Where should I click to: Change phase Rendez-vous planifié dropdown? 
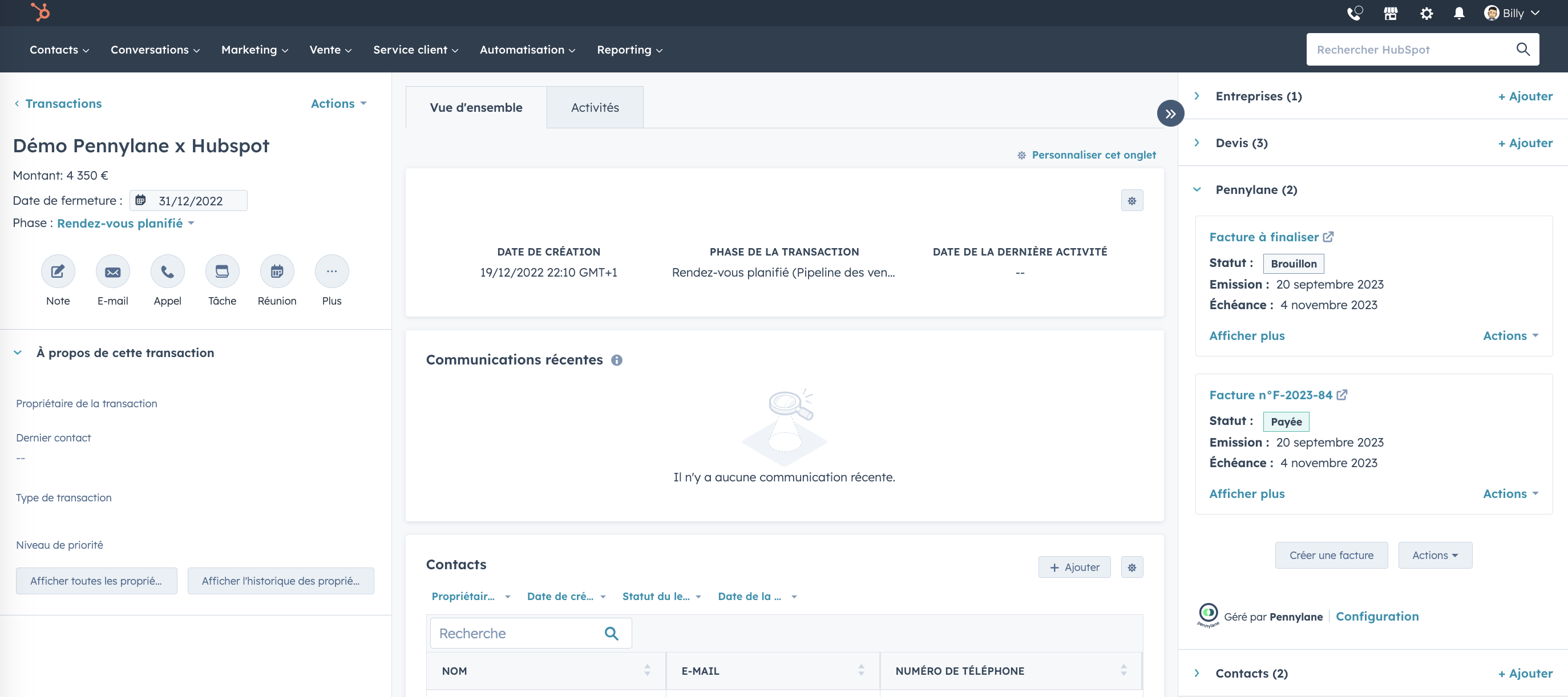(126, 223)
